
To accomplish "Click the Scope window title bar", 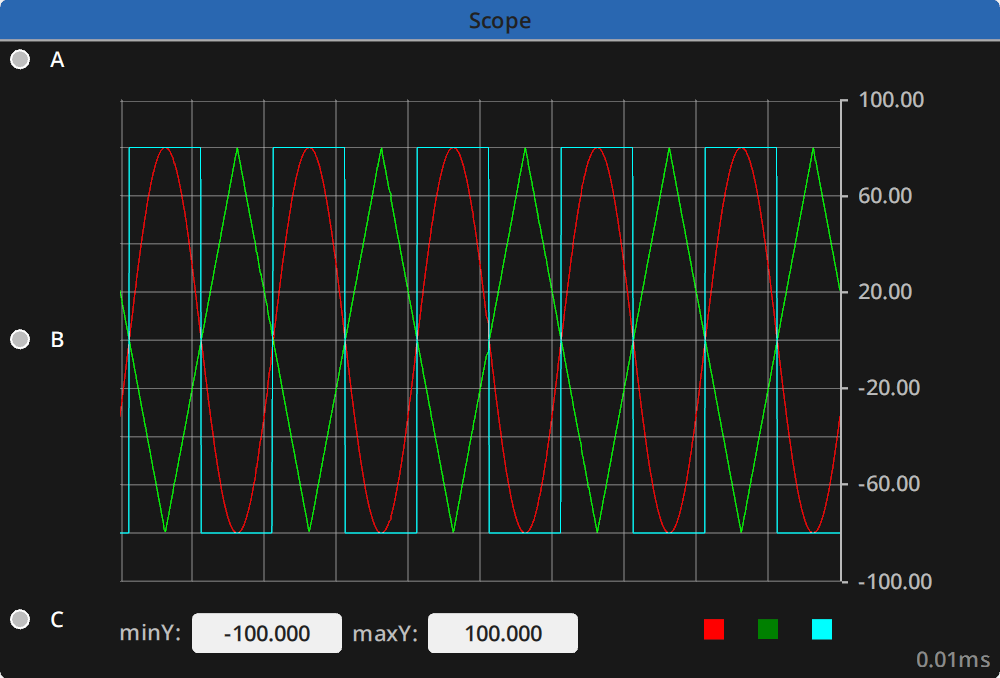I will 499,20.
